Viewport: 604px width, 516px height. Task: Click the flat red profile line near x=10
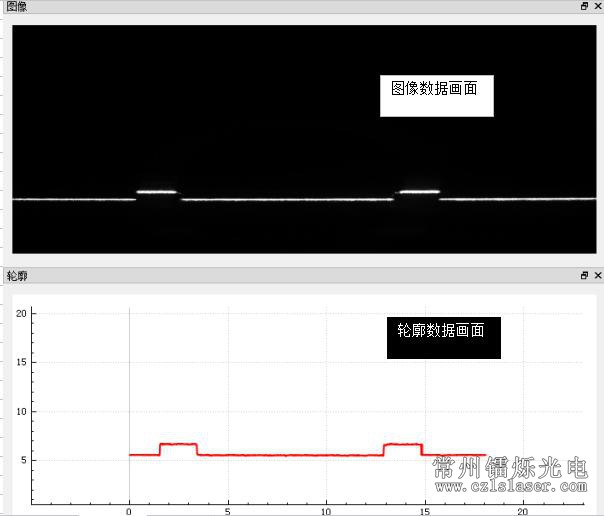point(326,455)
